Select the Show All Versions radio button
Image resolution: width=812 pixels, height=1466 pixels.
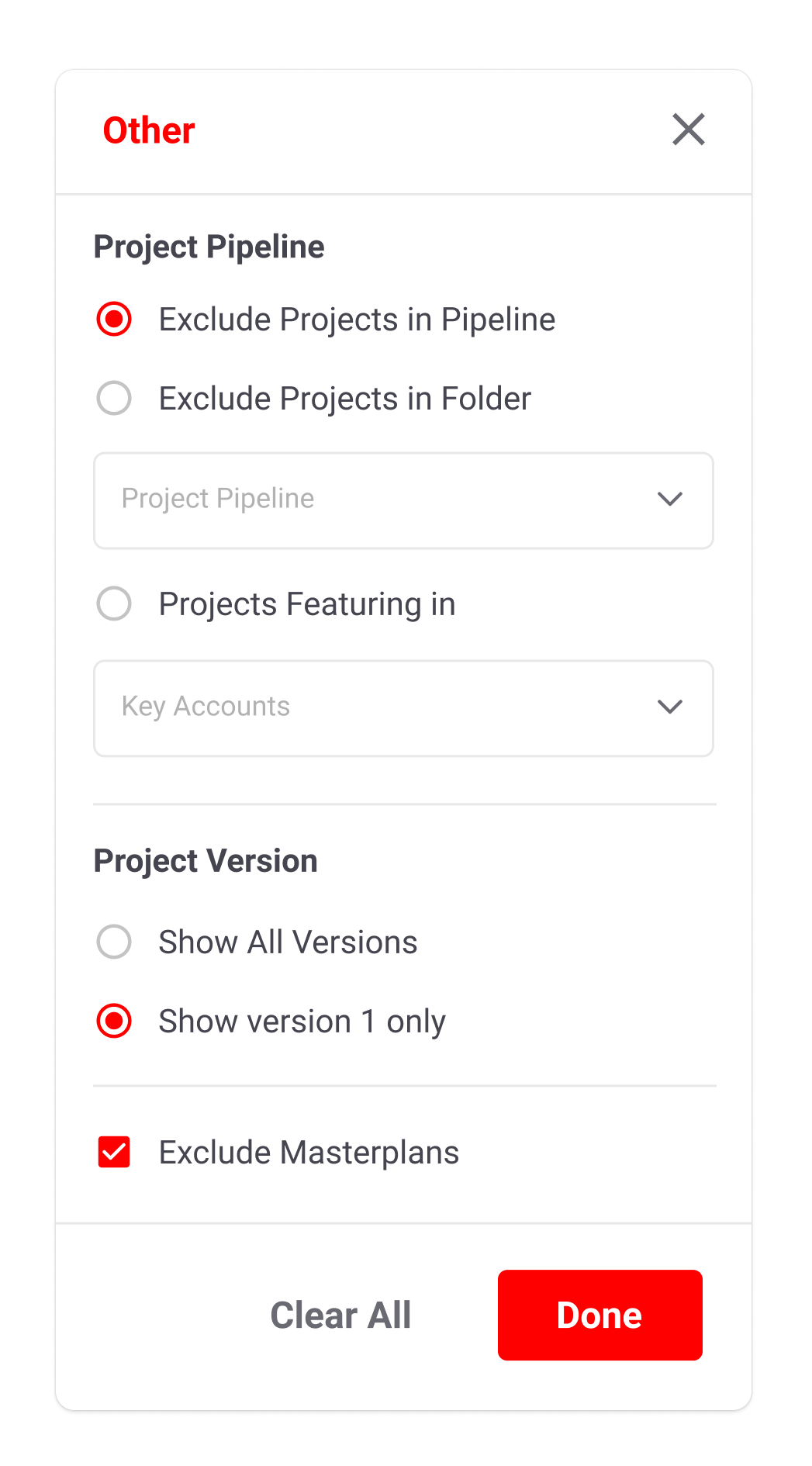tap(114, 942)
